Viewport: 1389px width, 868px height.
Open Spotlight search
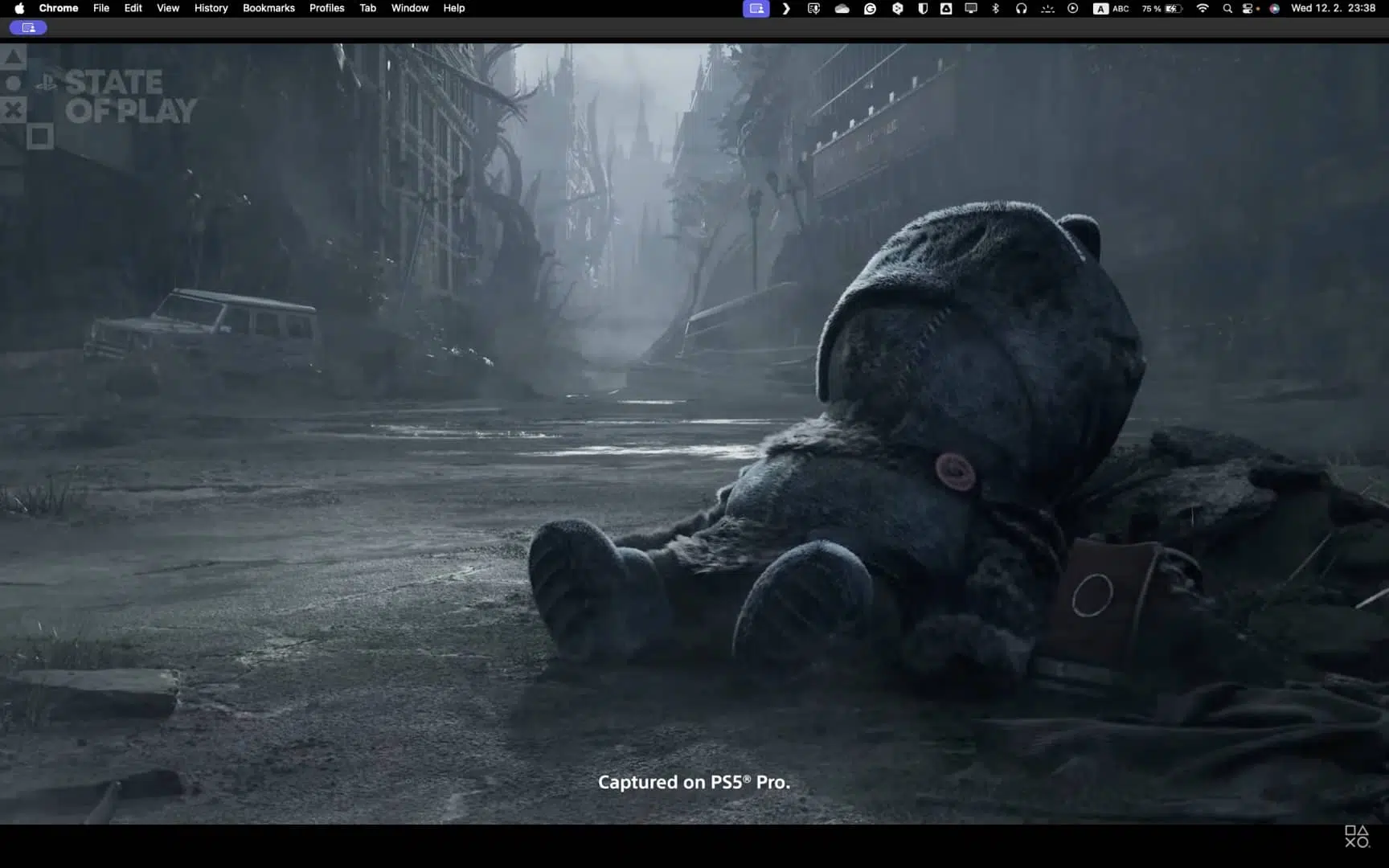click(x=1227, y=8)
